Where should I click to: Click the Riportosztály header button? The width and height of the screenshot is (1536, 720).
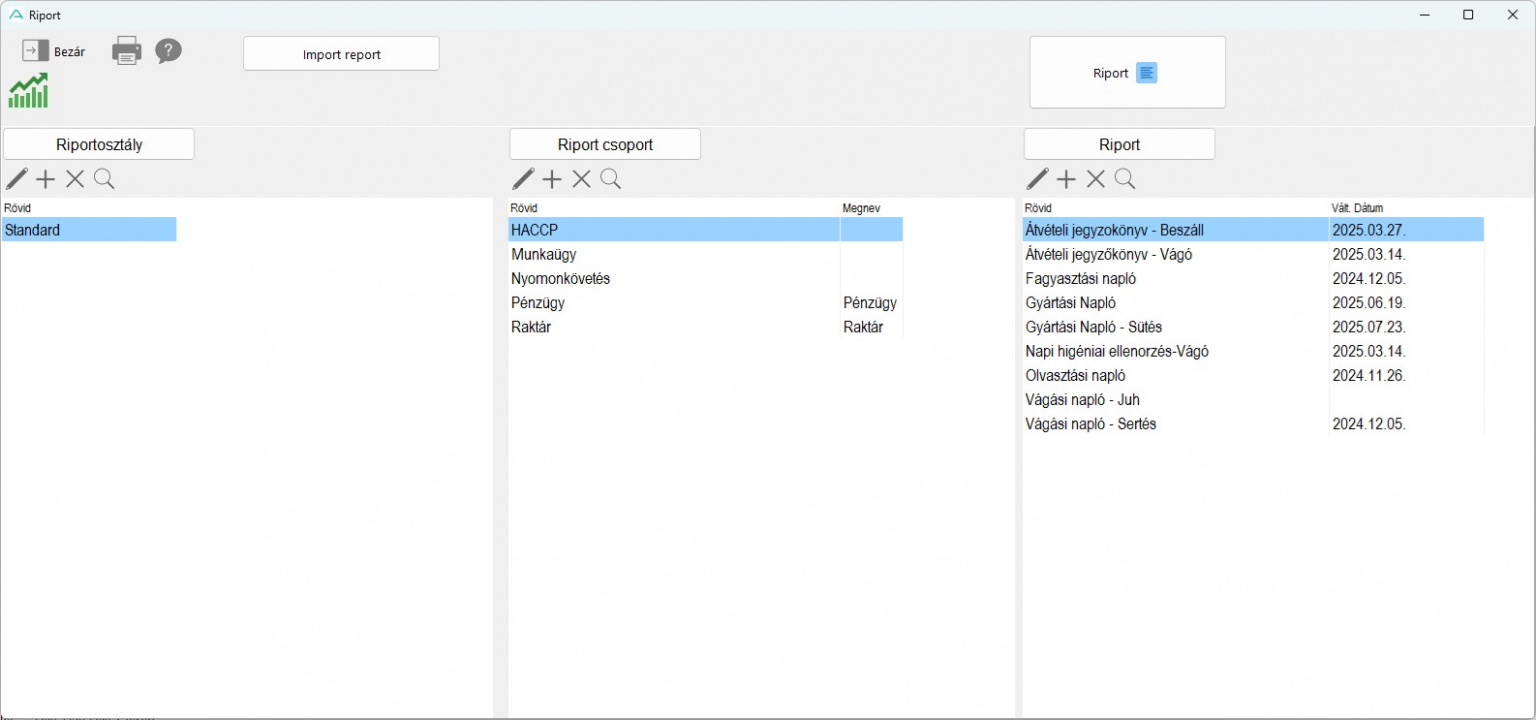pos(99,145)
